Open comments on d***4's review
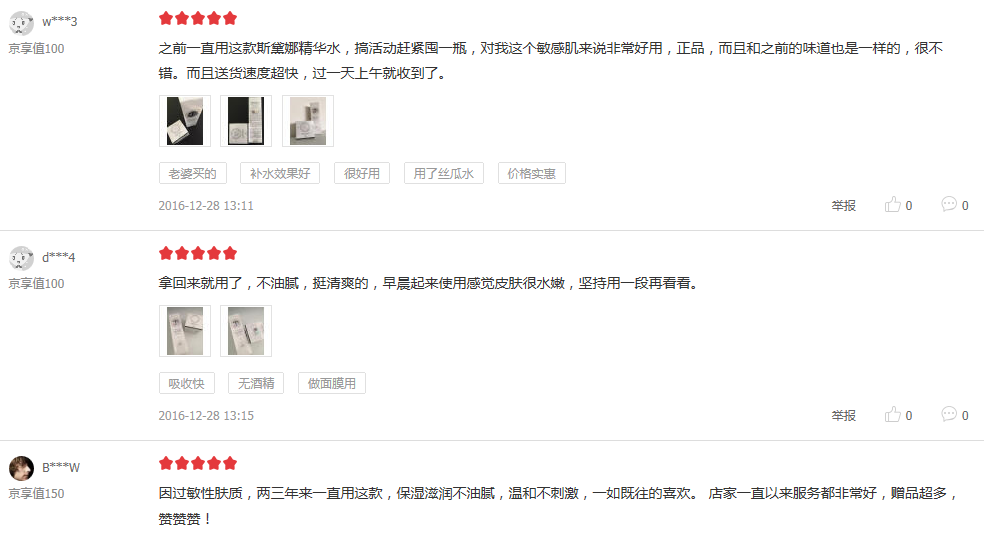 pos(955,415)
